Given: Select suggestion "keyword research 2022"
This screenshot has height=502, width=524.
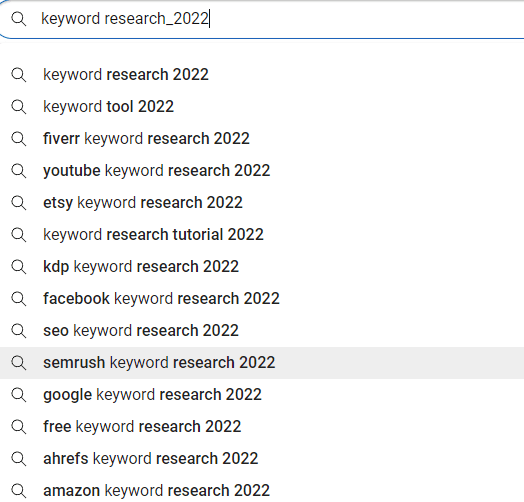Looking at the screenshot, I should click(x=262, y=75).
